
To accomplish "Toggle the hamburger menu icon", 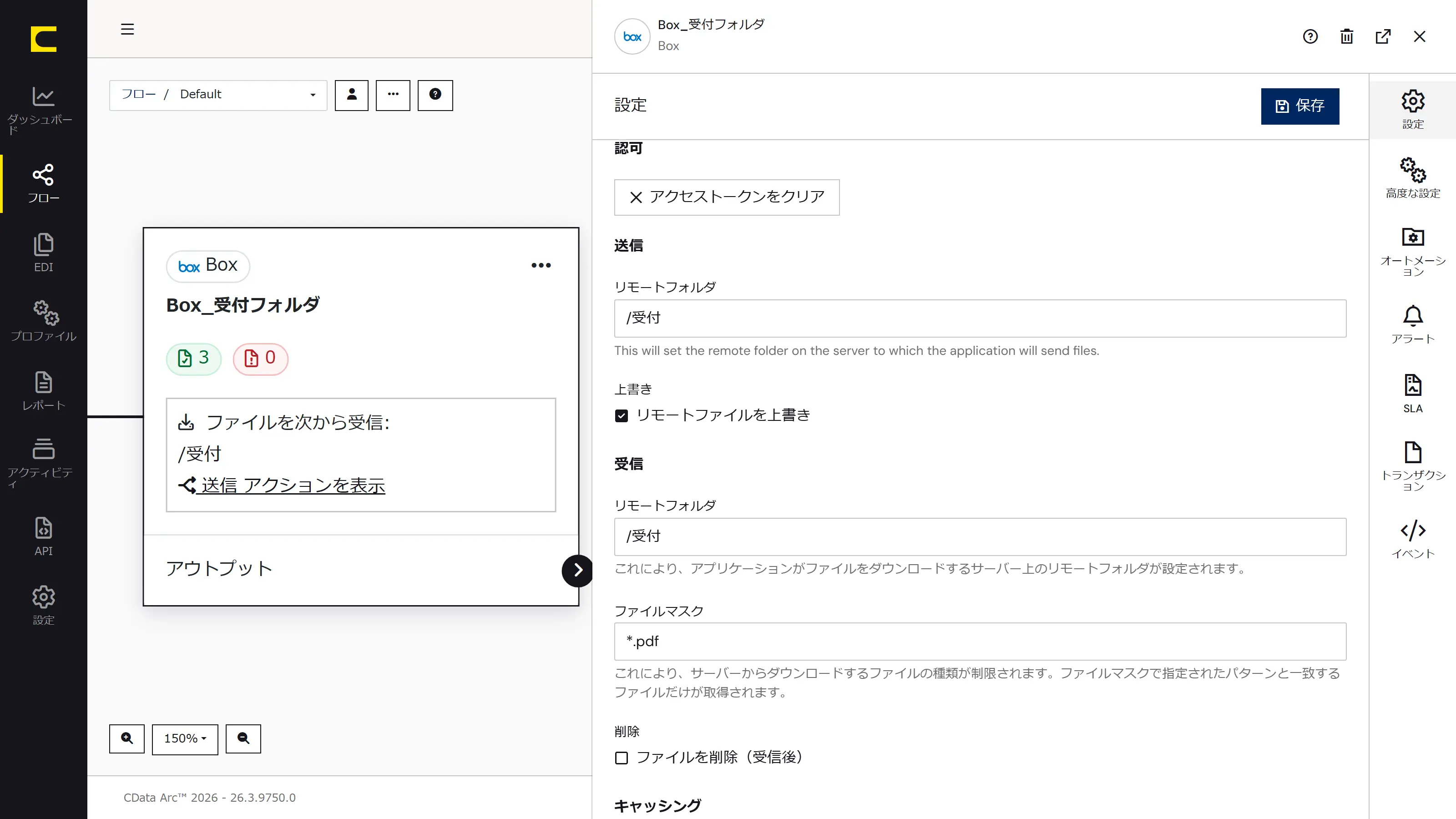I will [127, 29].
